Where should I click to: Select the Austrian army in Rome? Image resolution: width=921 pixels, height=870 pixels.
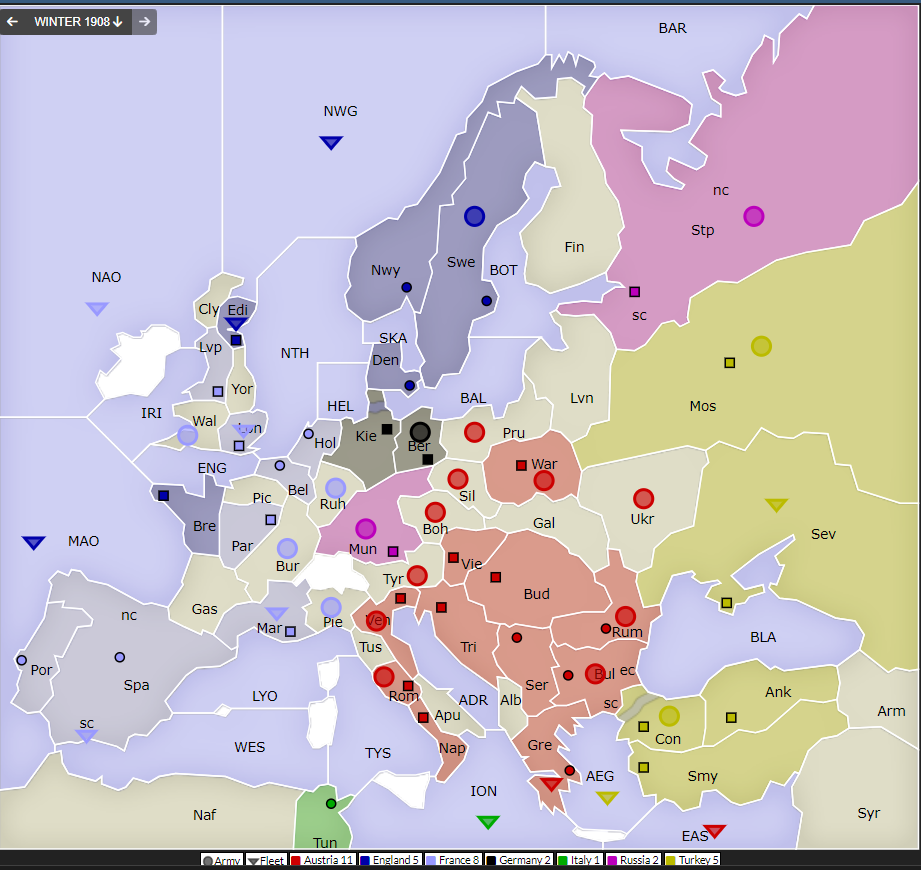tap(384, 677)
